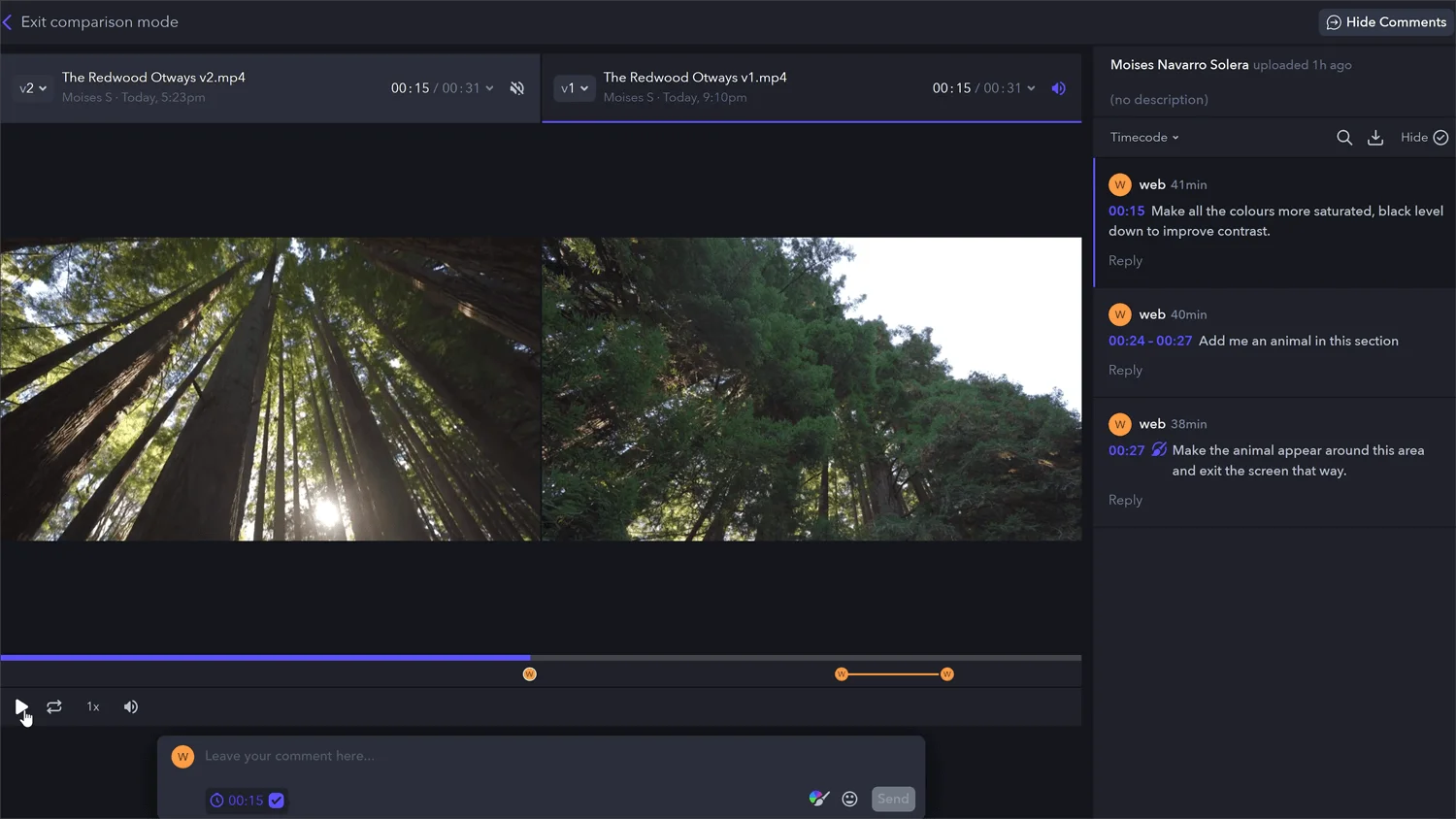
Task: Expand v1 timecode format dropdown
Action: click(1031, 88)
